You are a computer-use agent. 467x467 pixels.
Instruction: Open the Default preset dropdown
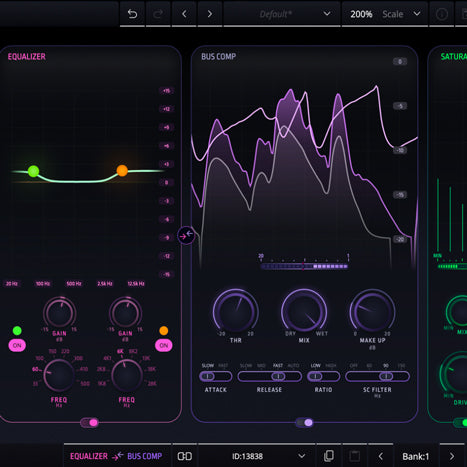pyautogui.click(x=282, y=14)
